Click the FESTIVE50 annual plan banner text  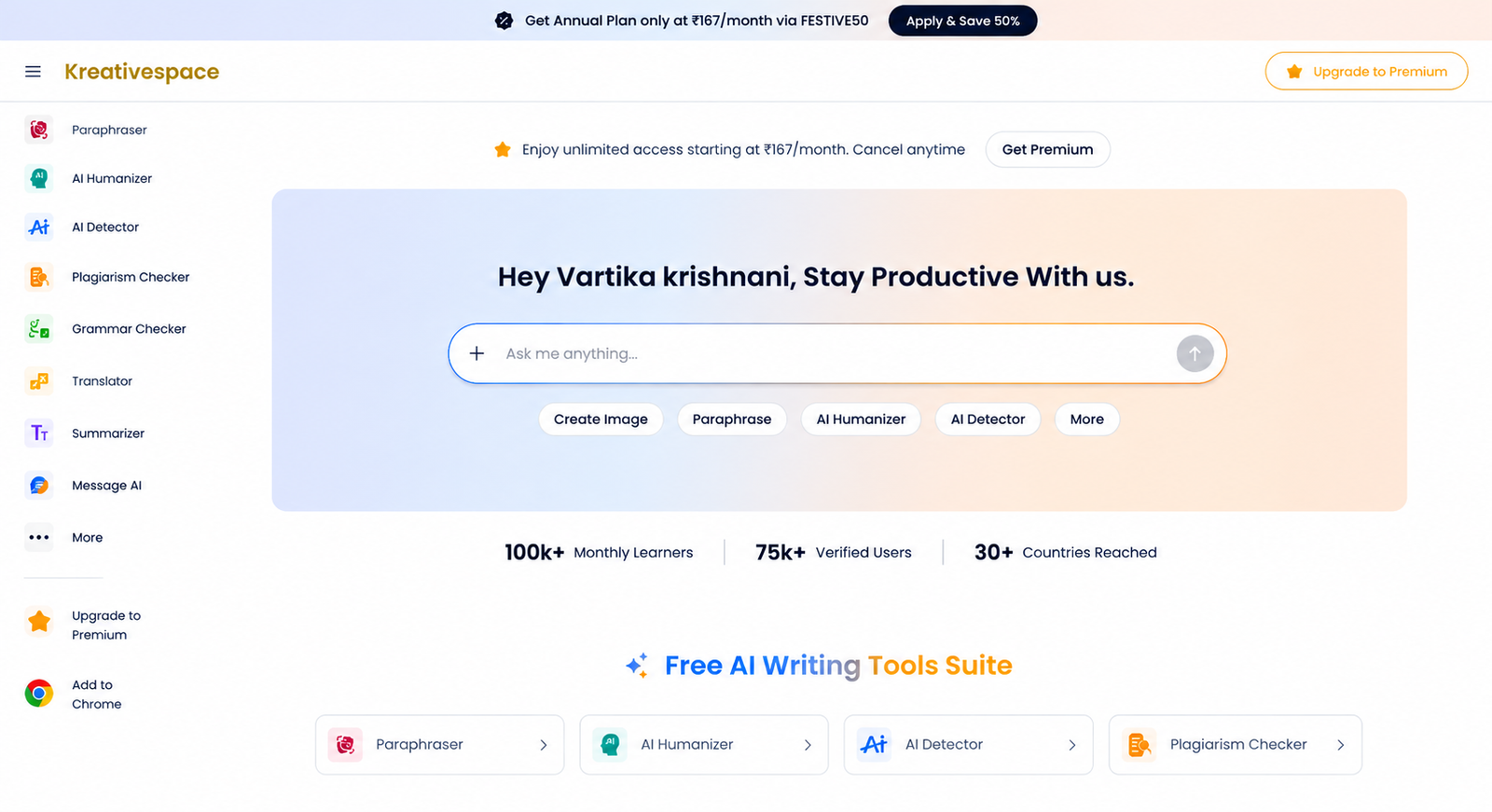[697, 21]
